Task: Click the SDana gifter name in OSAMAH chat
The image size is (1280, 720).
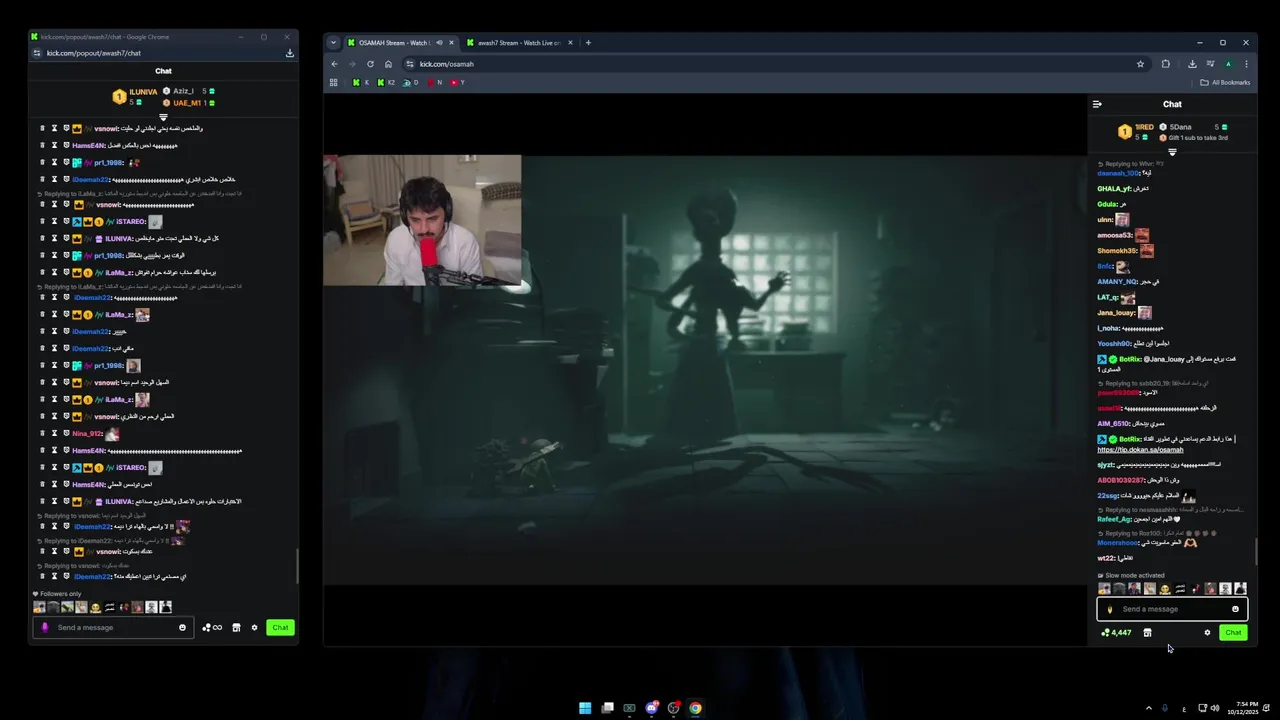Action: pos(1180,127)
